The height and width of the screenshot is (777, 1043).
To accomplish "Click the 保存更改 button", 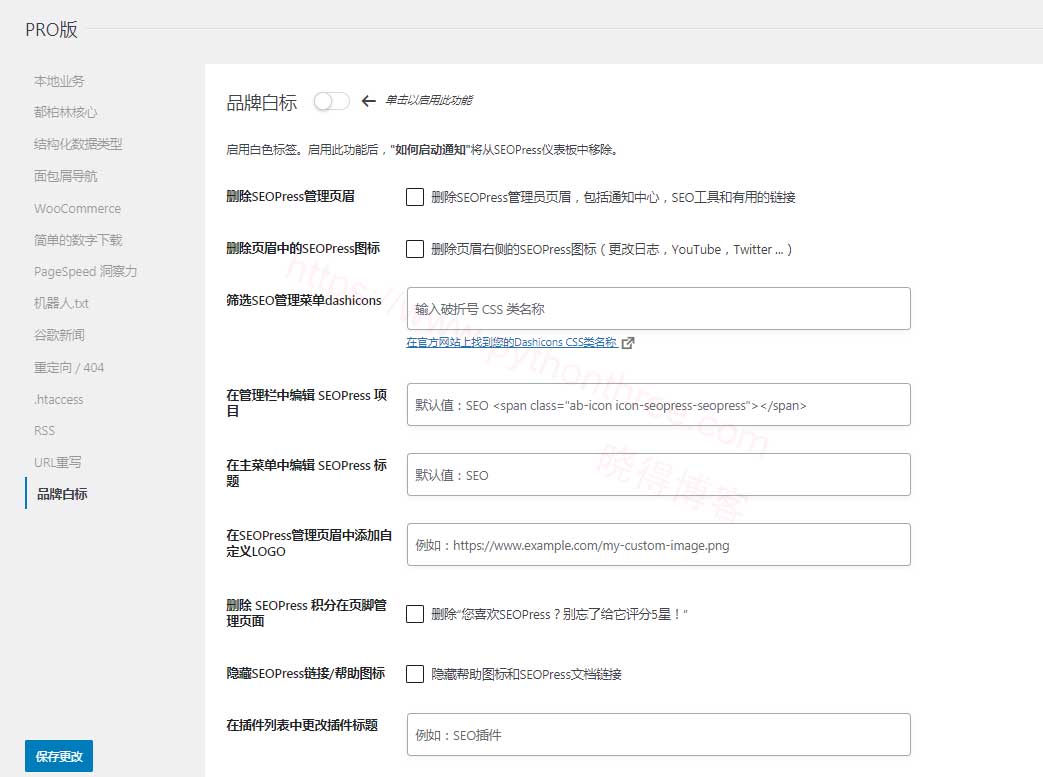I will 59,756.
